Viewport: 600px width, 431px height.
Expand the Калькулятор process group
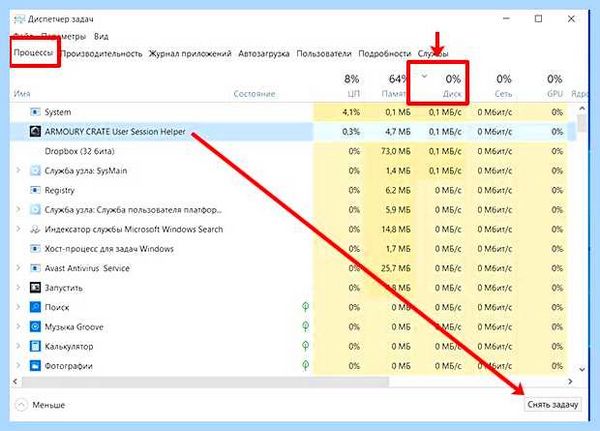(18, 346)
